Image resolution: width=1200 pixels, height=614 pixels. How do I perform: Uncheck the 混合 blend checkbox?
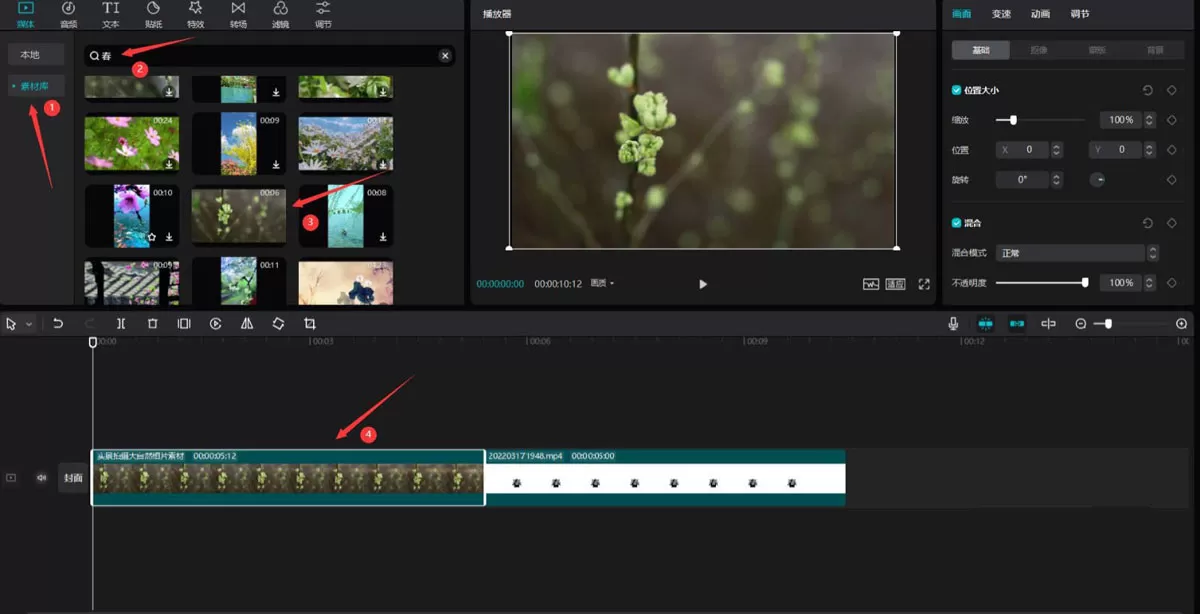957,222
